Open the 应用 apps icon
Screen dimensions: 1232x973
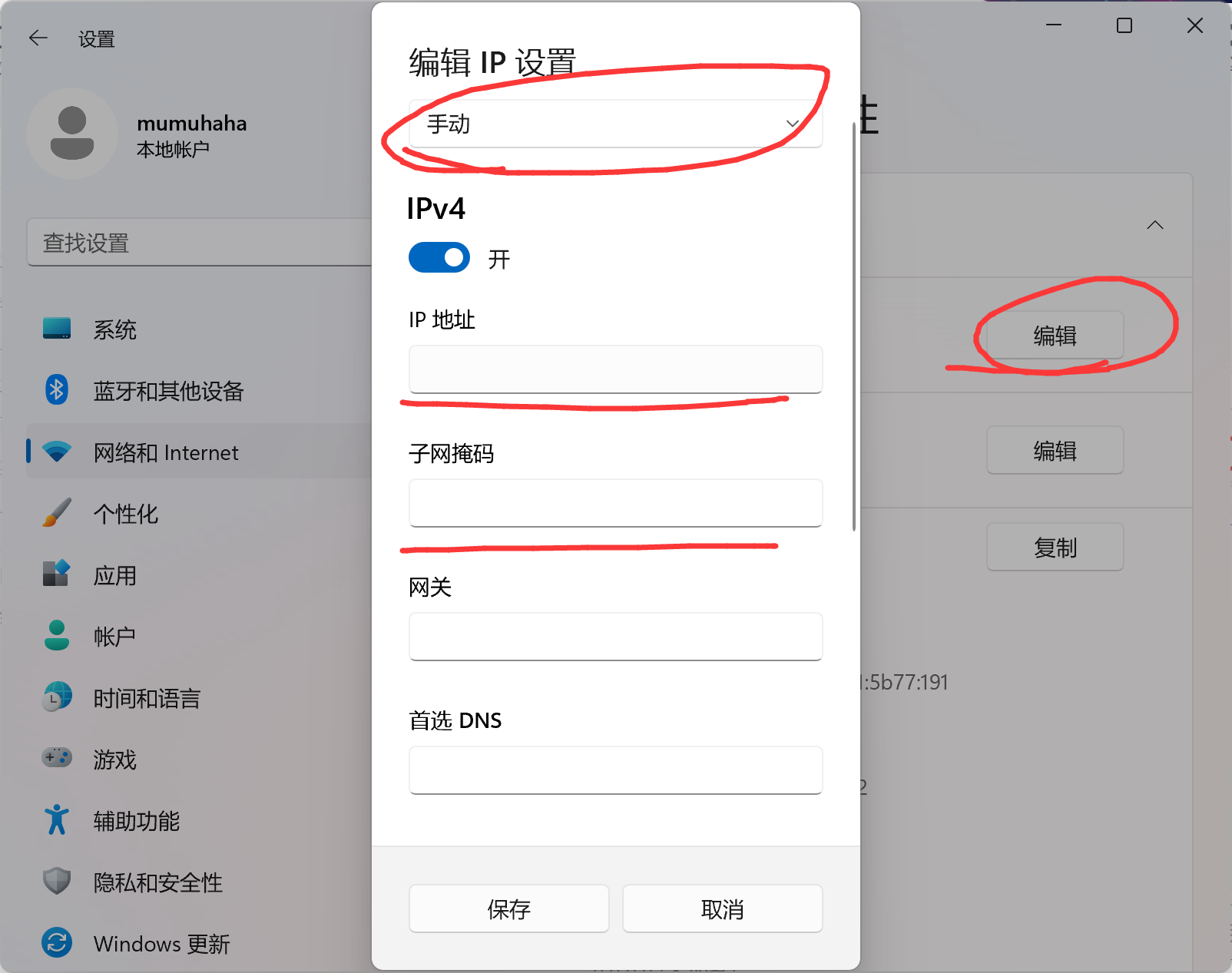[x=57, y=574]
